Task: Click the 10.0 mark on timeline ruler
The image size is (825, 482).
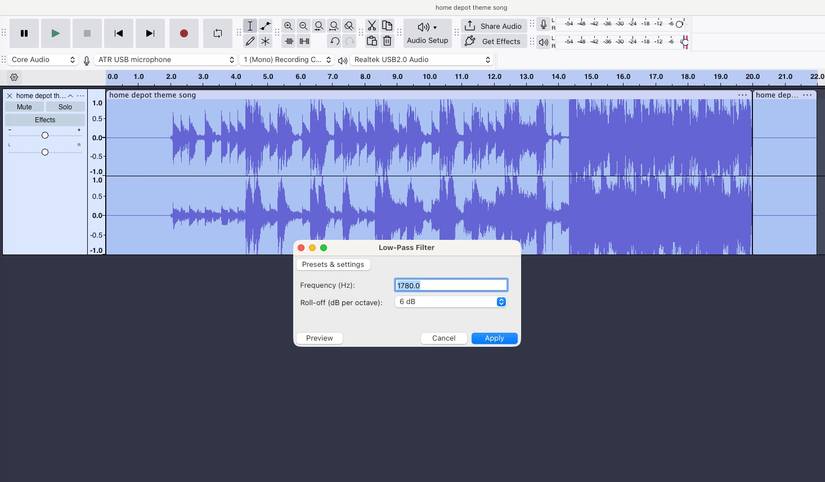Action: tap(429, 77)
